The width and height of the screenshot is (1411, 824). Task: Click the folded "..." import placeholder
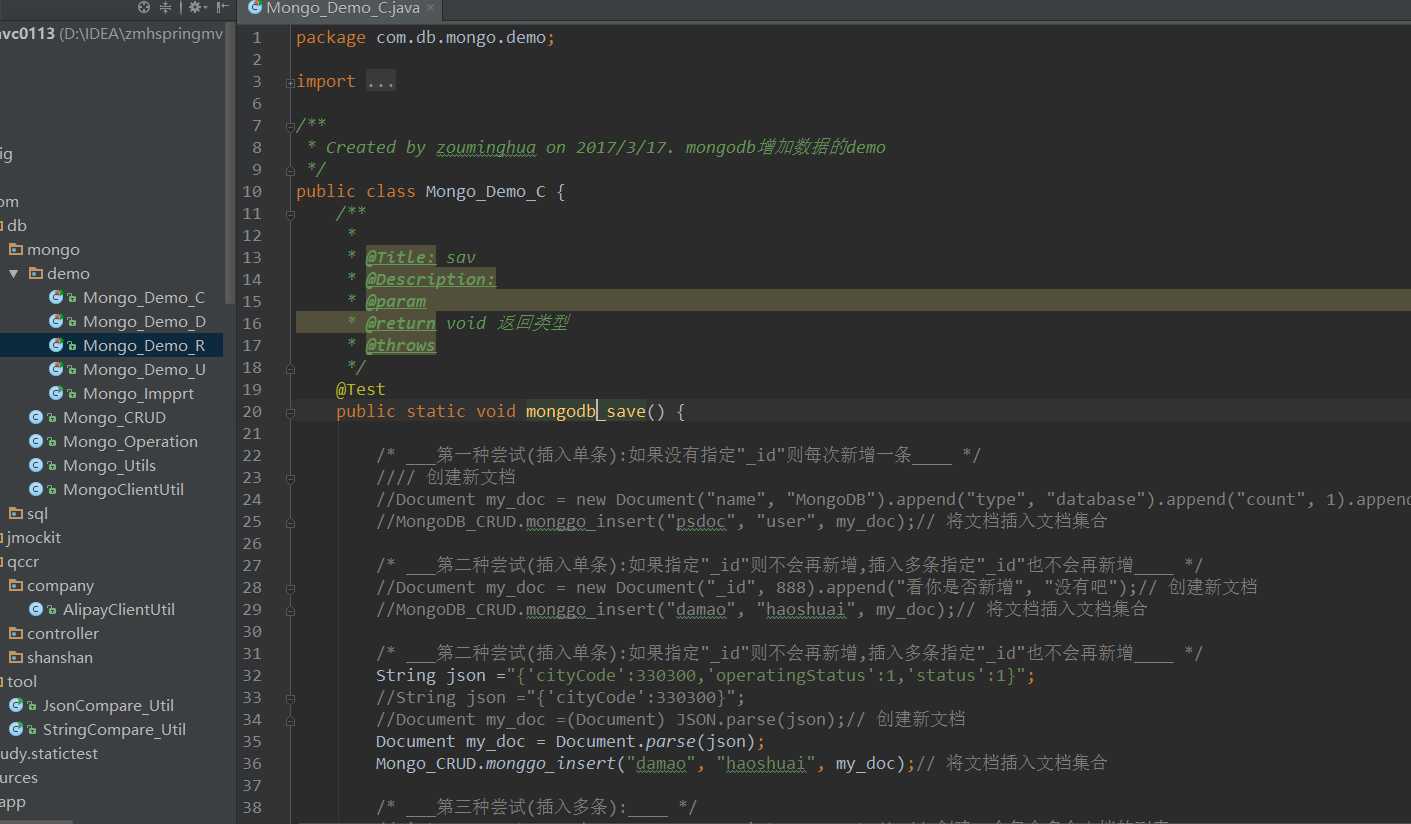(x=380, y=82)
